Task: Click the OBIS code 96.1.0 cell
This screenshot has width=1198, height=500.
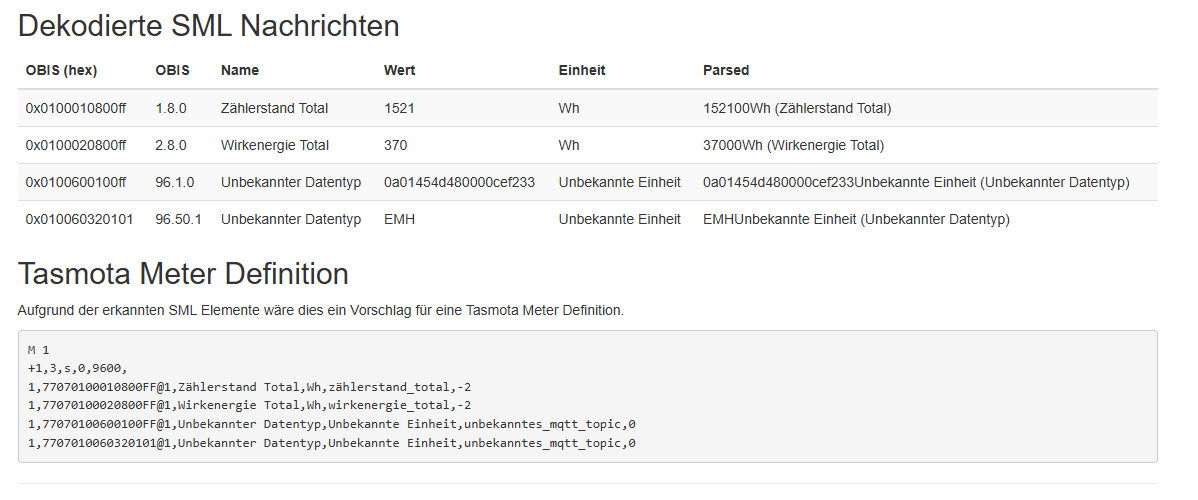Action: (175, 182)
